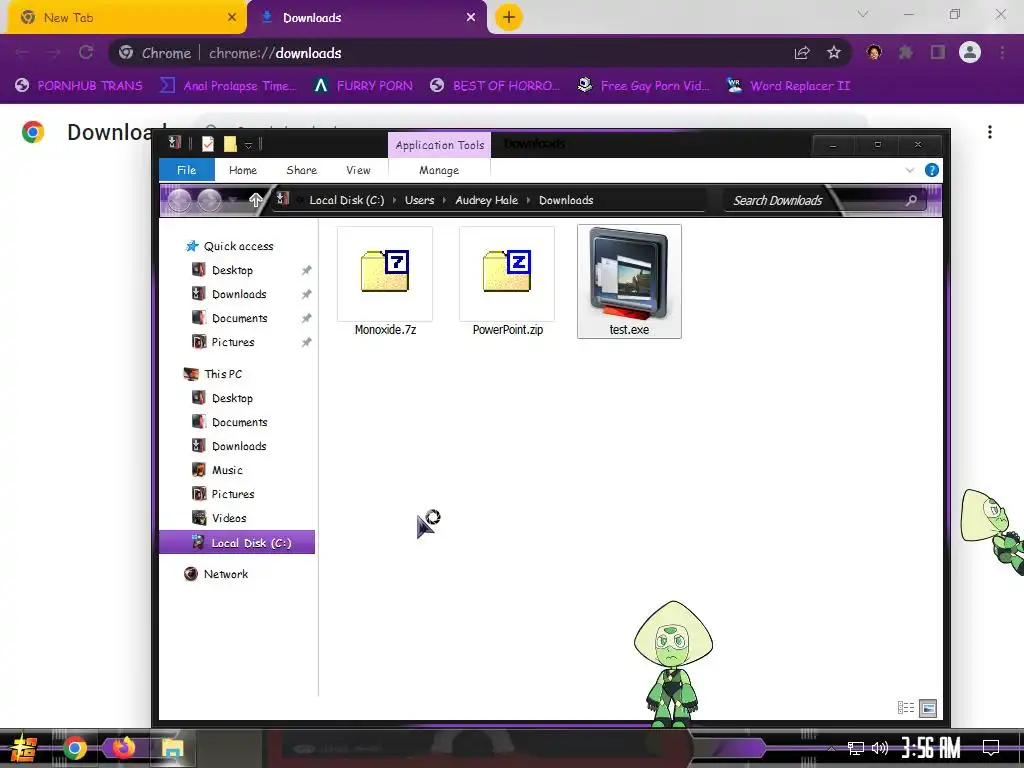
Task: Go up one folder level
Action: tap(256, 200)
